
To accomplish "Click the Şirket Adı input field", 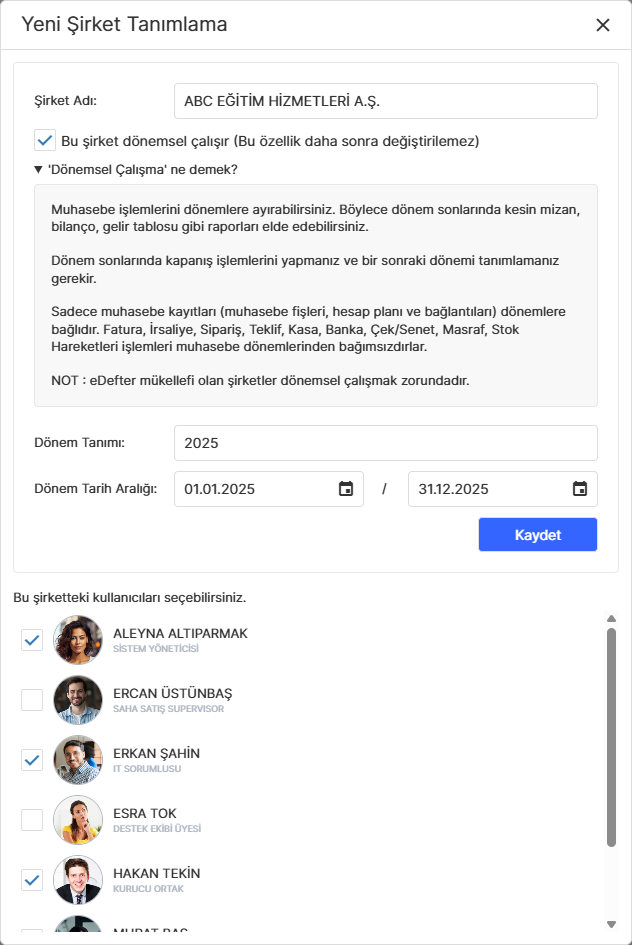I will [385, 100].
